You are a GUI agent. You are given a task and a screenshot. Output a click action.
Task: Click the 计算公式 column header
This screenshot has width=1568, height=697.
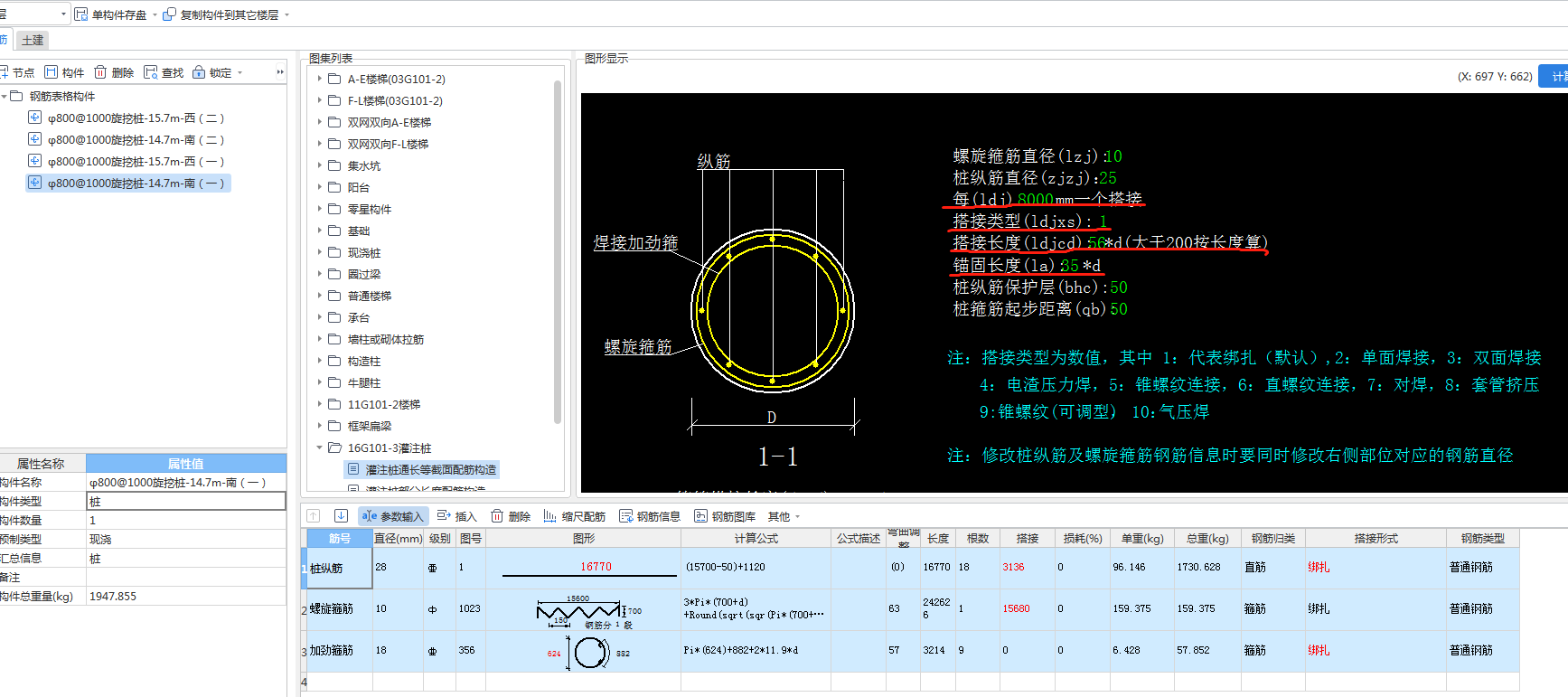(x=756, y=538)
